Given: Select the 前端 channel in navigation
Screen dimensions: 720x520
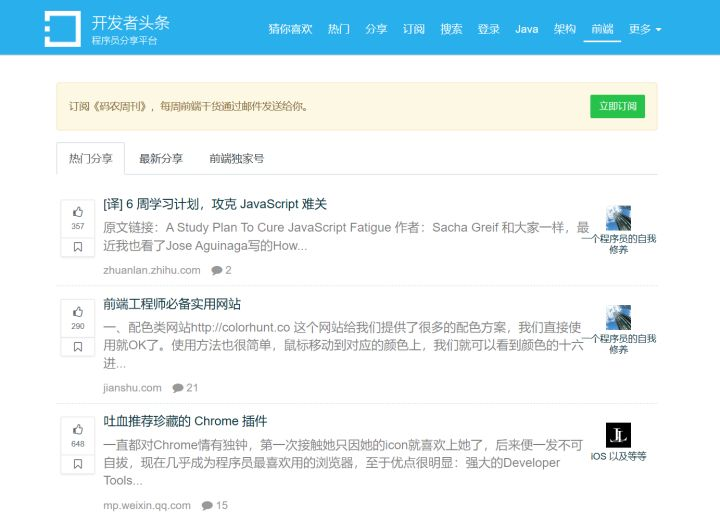Looking at the screenshot, I should 602,29.
